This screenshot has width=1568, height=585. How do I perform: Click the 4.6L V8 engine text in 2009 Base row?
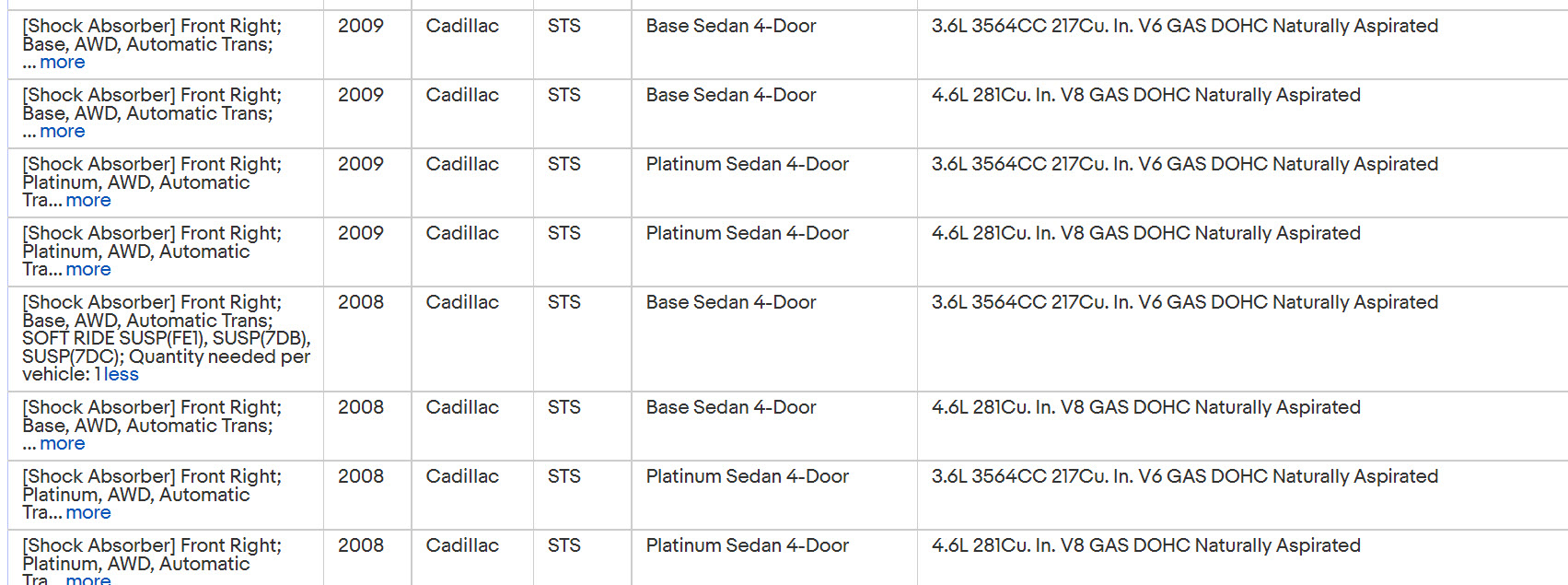1145,95
